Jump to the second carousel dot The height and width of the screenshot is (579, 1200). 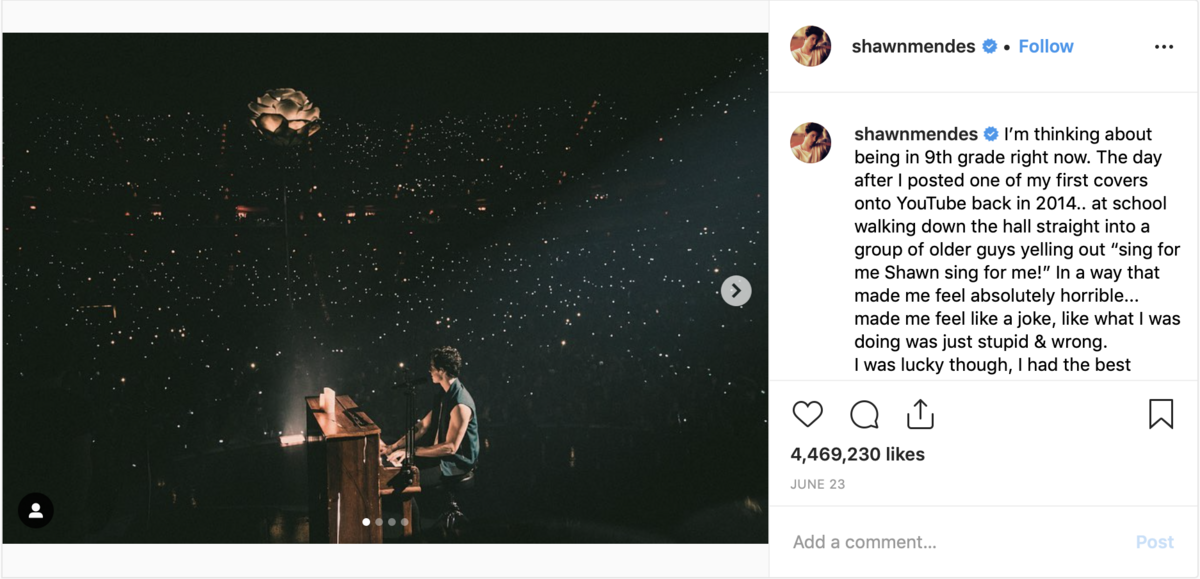tap(379, 522)
